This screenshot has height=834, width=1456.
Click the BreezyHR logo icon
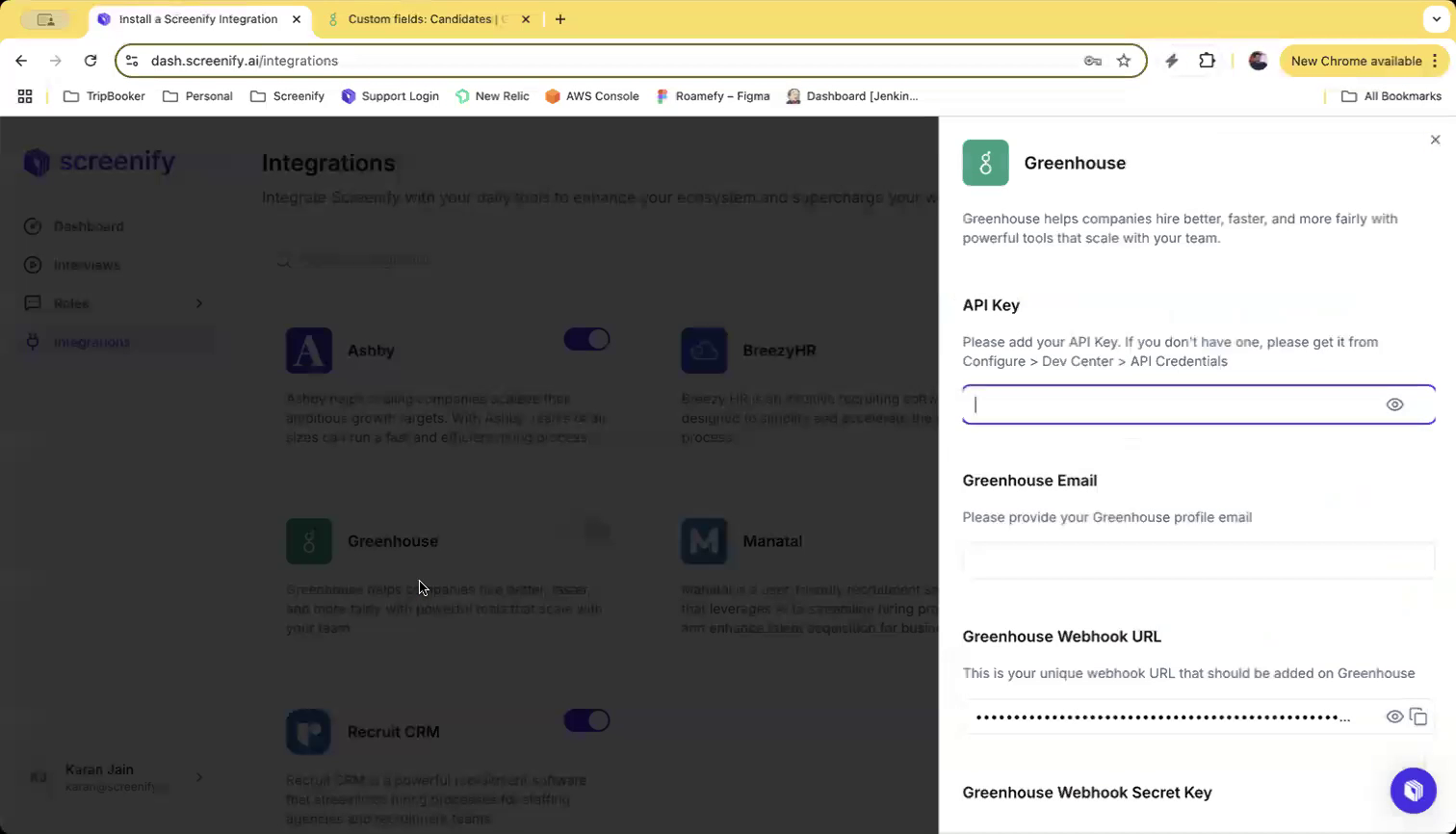point(704,351)
